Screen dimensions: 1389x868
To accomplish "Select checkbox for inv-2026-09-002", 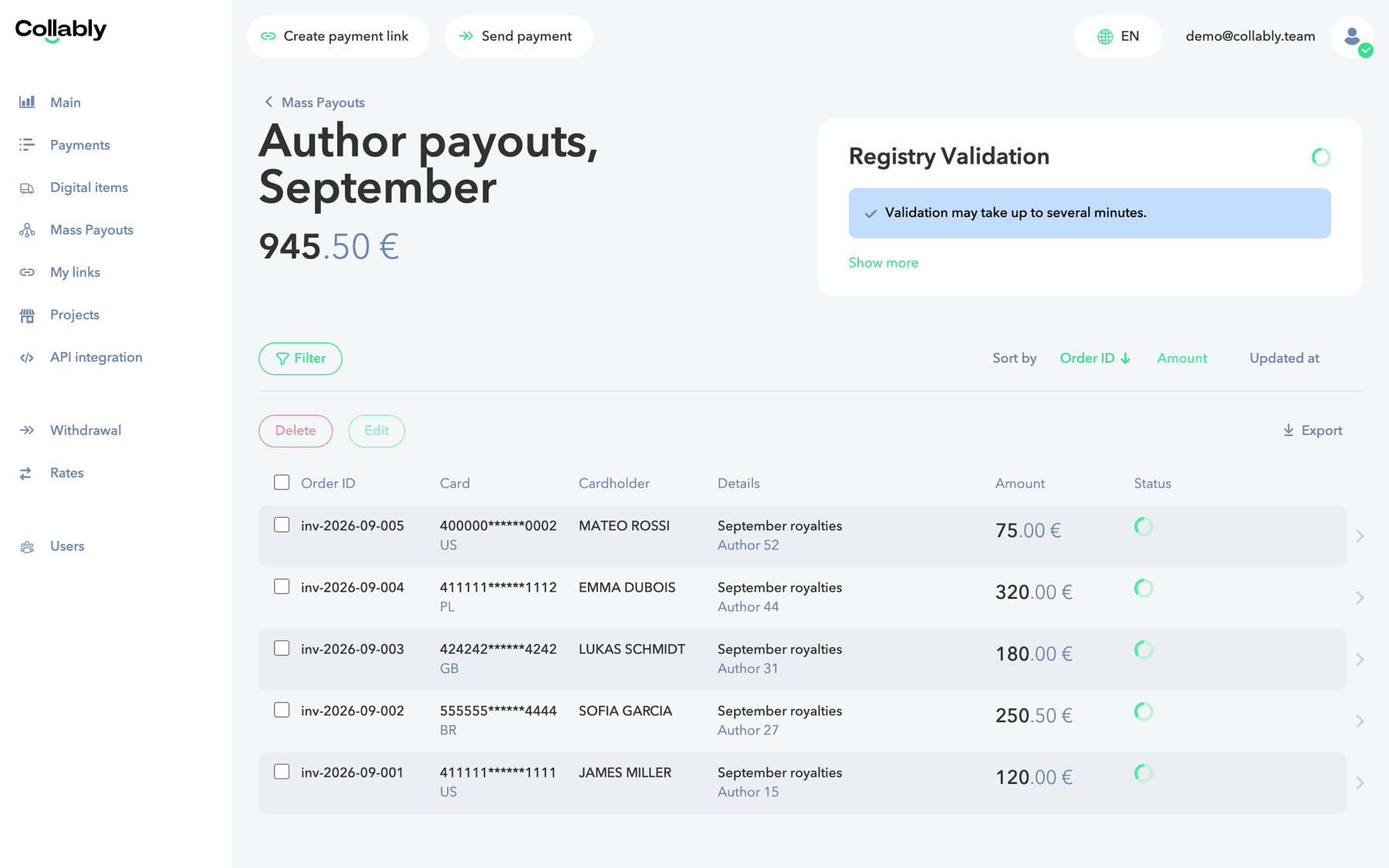I will click(x=282, y=710).
